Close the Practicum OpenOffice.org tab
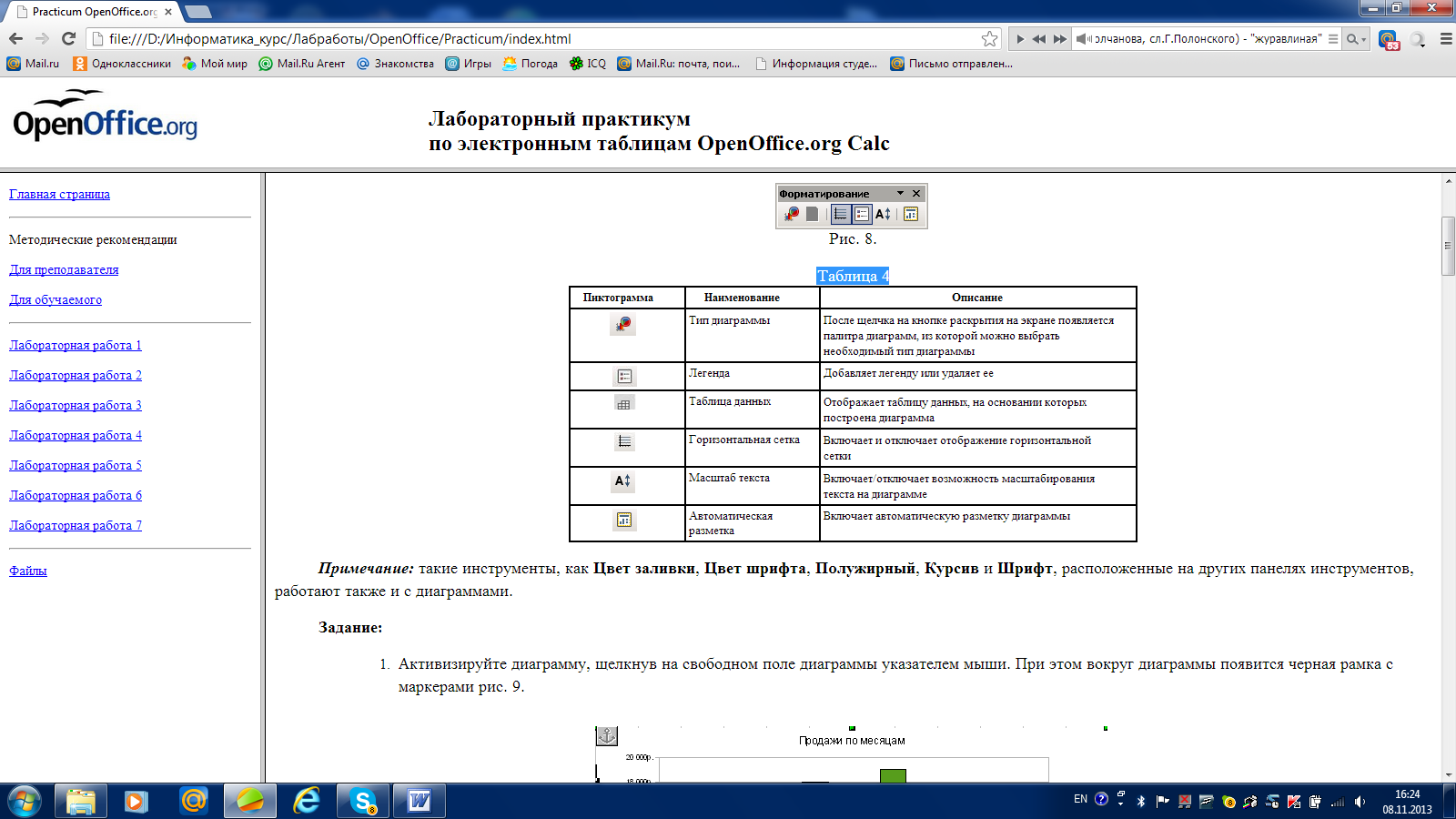This screenshot has width=1456, height=819. (x=168, y=12)
